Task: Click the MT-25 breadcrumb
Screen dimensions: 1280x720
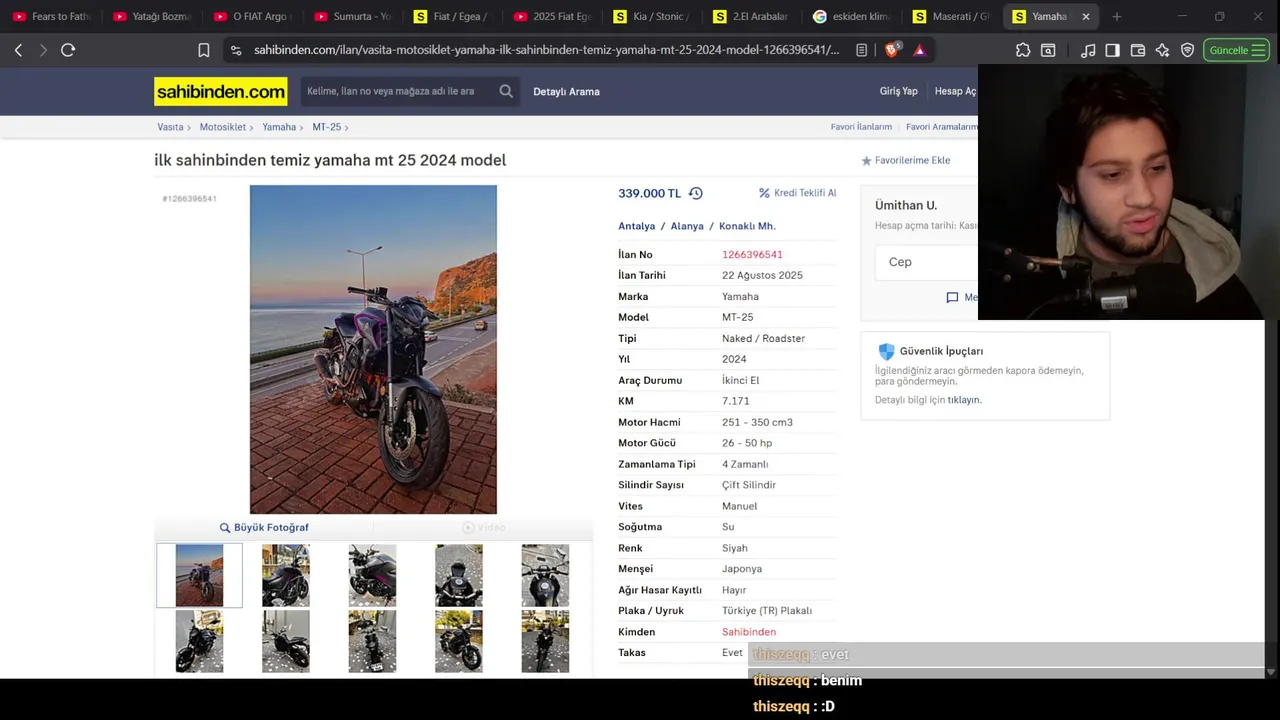Action: 326,127
